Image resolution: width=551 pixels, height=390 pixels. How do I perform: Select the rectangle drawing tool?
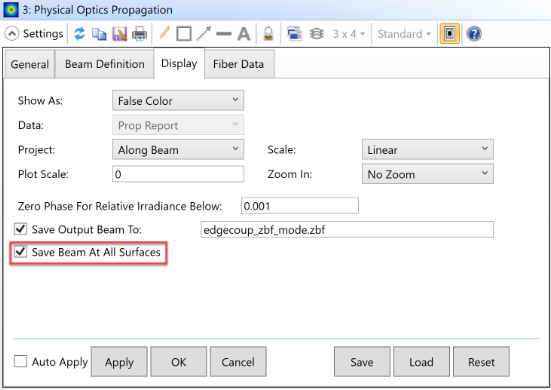pos(184,34)
